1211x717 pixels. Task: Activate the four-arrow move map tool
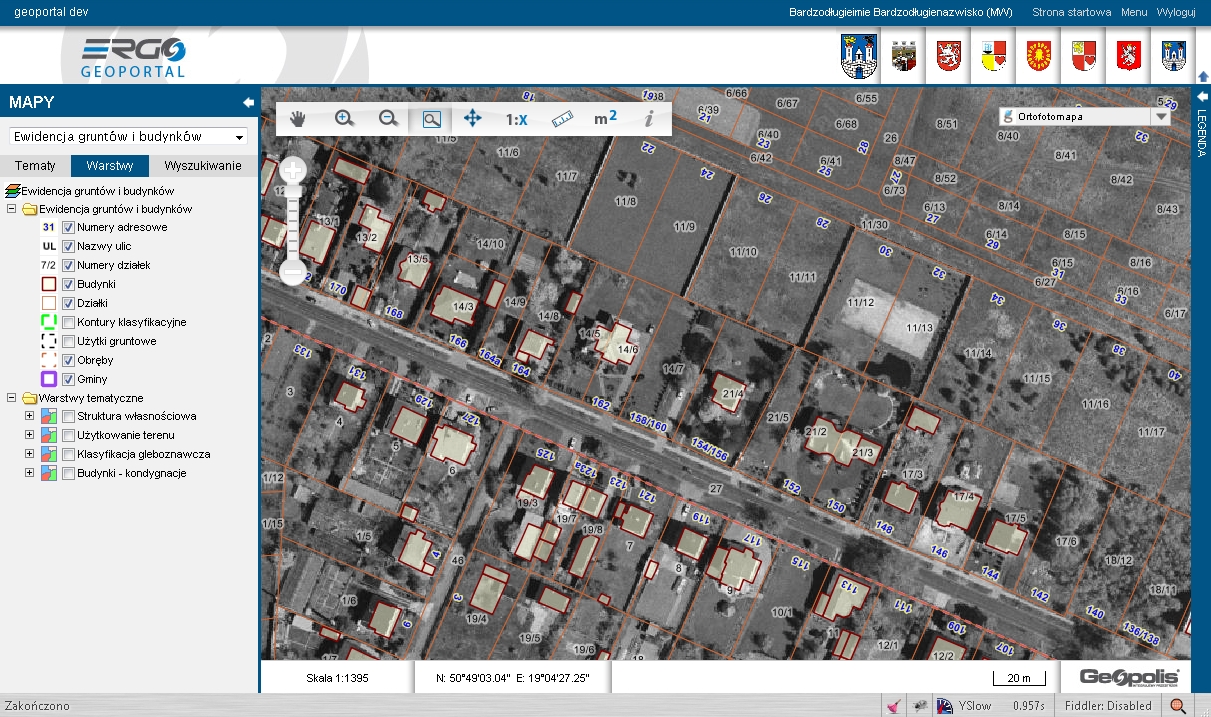[x=473, y=118]
